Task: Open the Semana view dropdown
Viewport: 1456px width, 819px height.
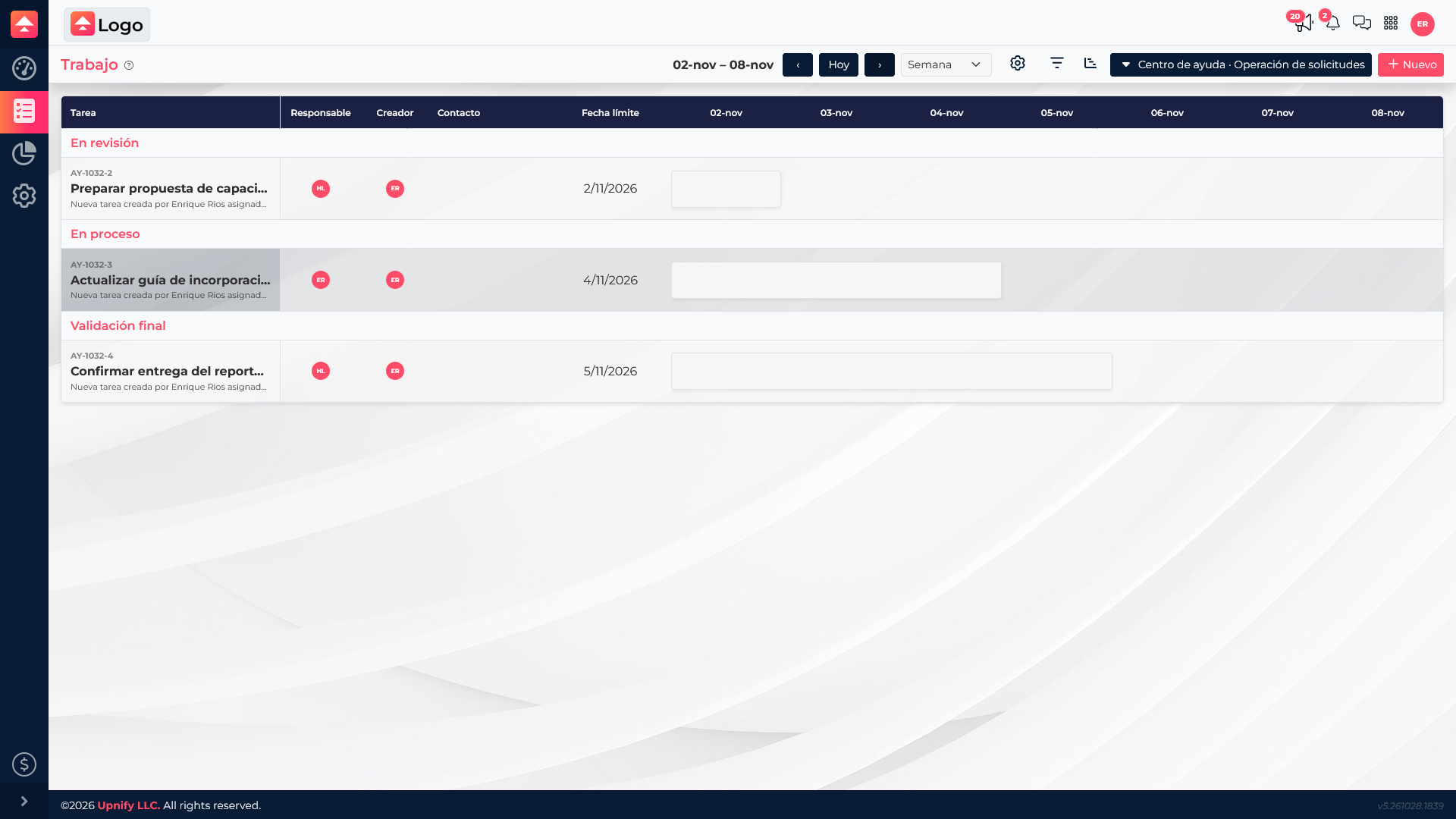Action: (946, 65)
